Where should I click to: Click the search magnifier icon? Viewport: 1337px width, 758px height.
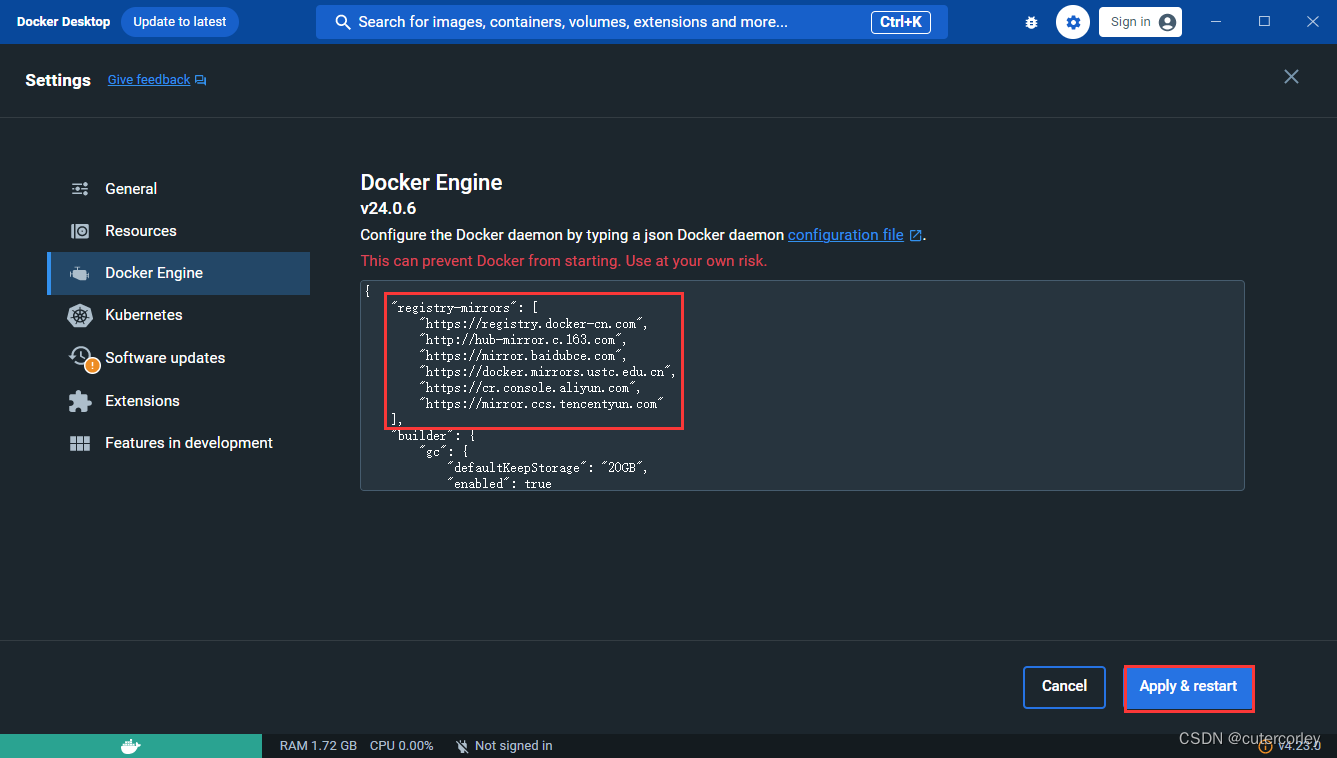coord(343,22)
